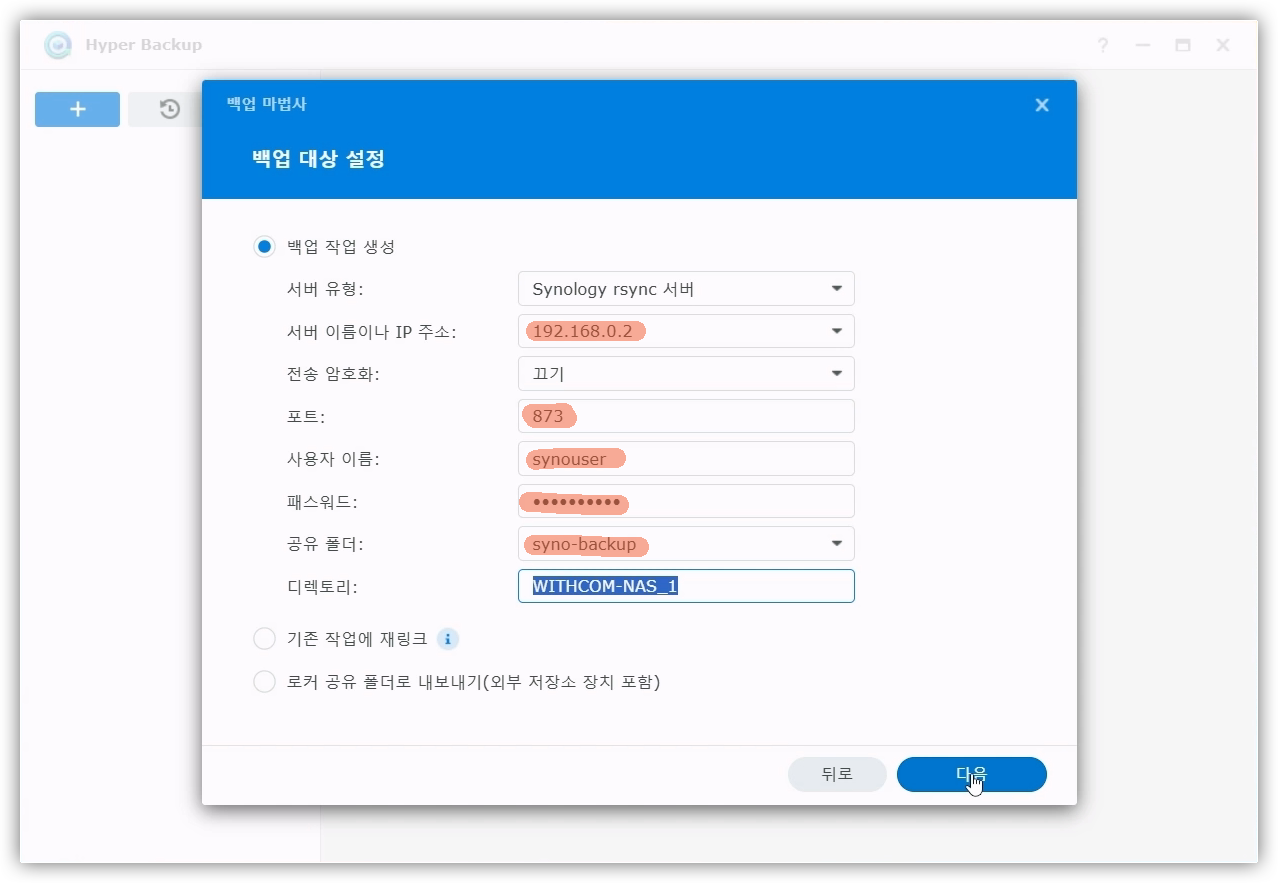Select the 기존 작업에 재링크 radio option

tap(264, 639)
